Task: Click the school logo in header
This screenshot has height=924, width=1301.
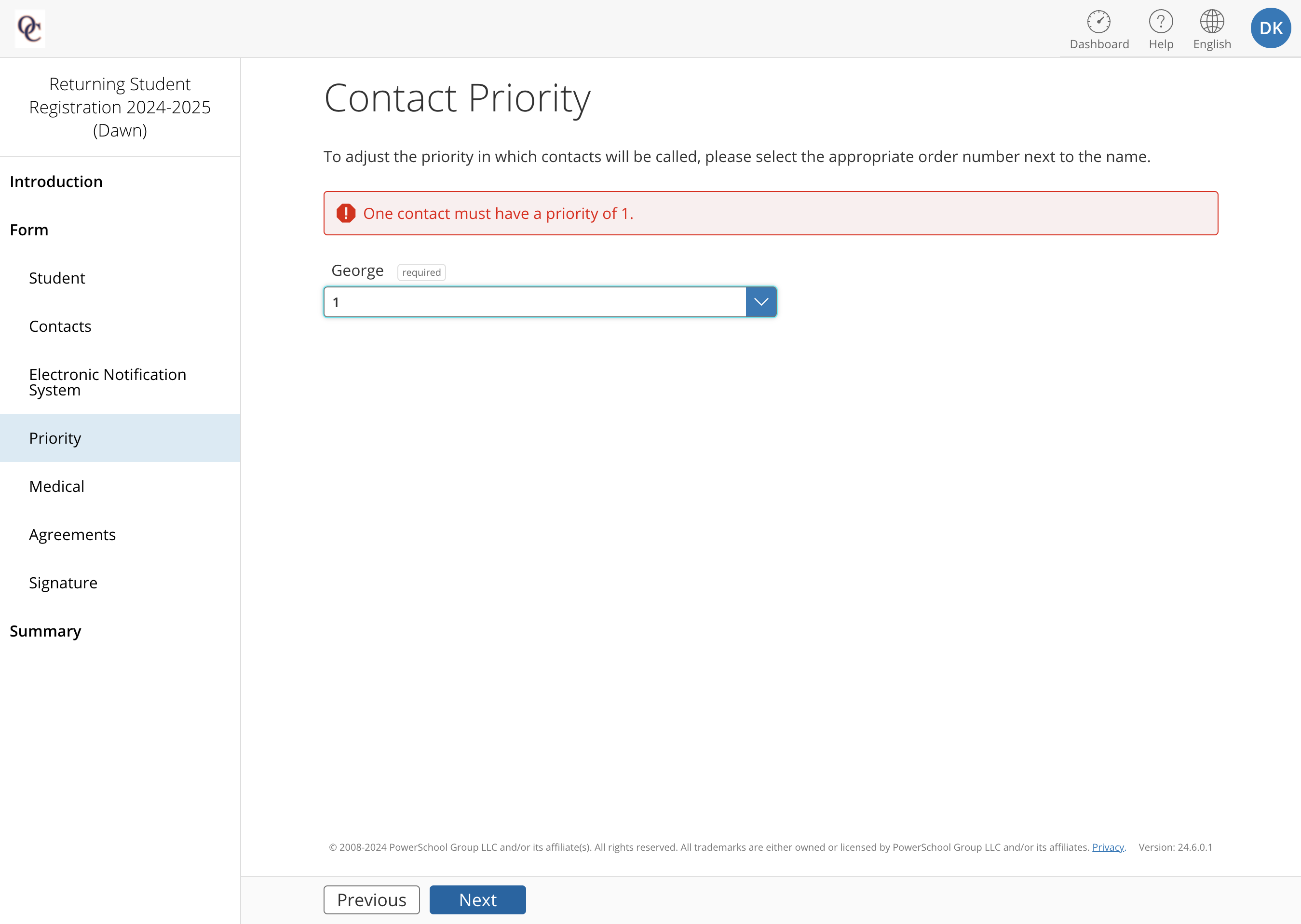Action: pyautogui.click(x=29, y=28)
